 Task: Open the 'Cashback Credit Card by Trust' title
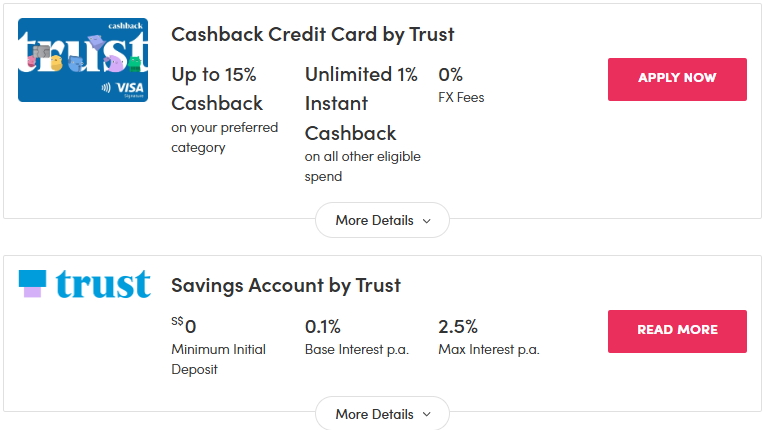coord(313,34)
